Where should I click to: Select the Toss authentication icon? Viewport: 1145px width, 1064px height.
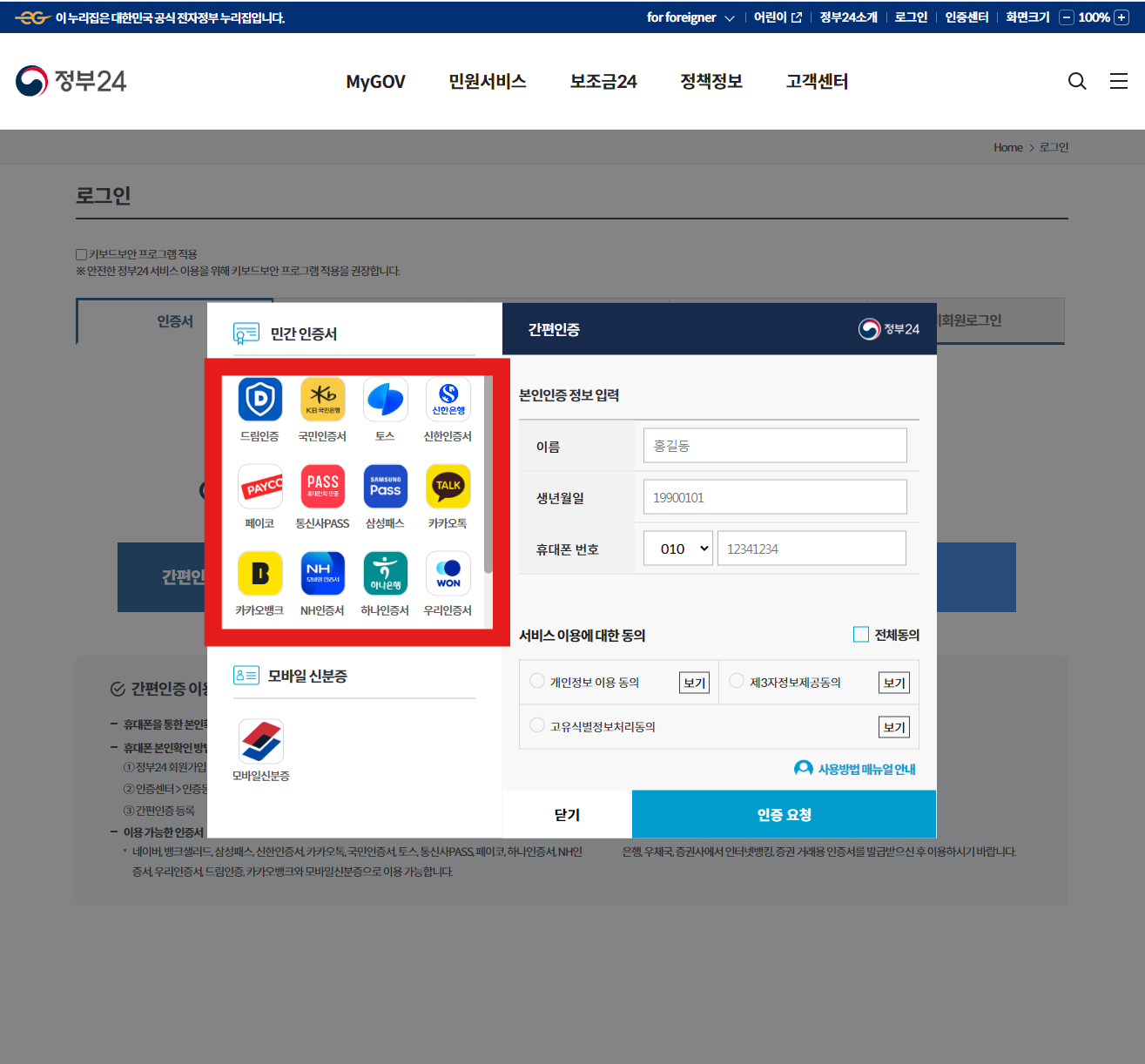pyautogui.click(x=385, y=399)
